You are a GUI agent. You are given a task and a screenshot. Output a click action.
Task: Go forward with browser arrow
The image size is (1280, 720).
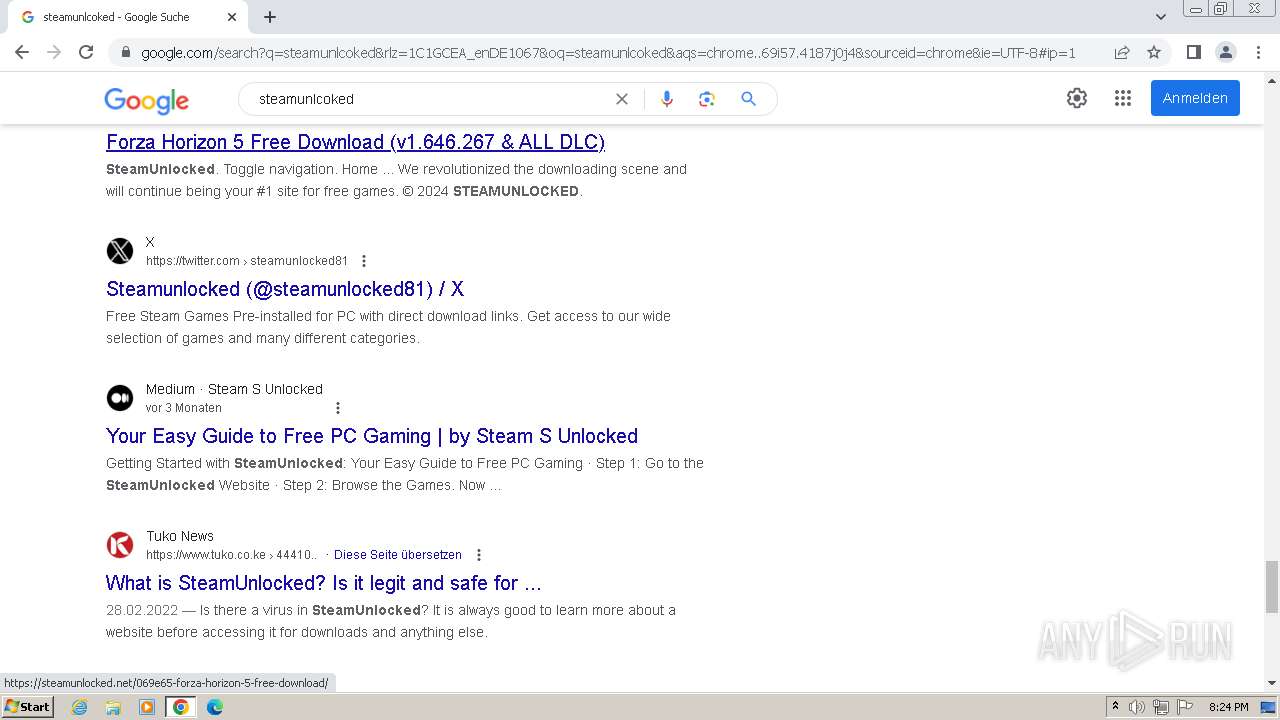click(x=54, y=52)
